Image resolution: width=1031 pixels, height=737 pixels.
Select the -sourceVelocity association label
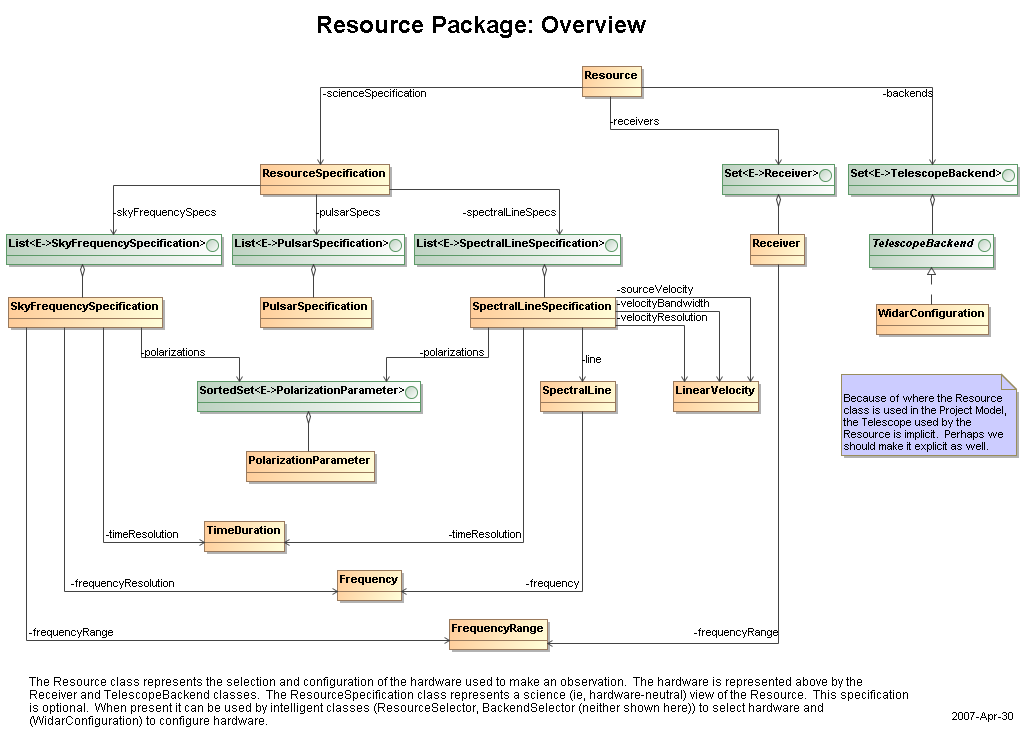pos(653,289)
